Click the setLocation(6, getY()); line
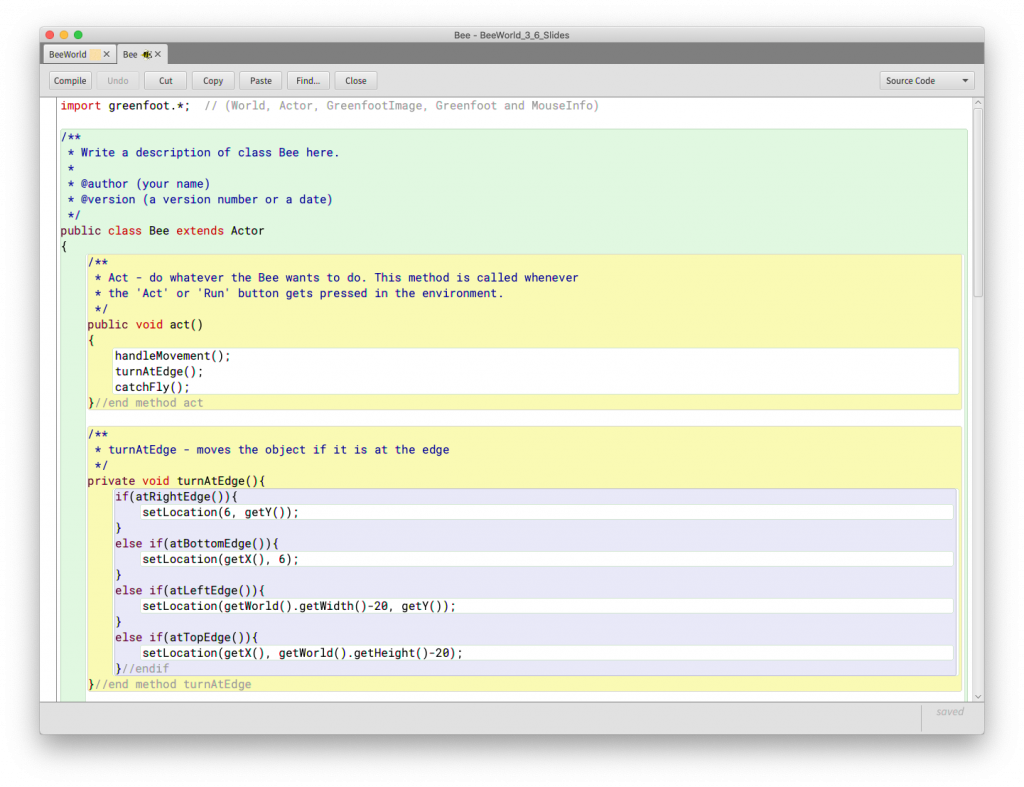This screenshot has height=787, width=1024. pos(220,512)
